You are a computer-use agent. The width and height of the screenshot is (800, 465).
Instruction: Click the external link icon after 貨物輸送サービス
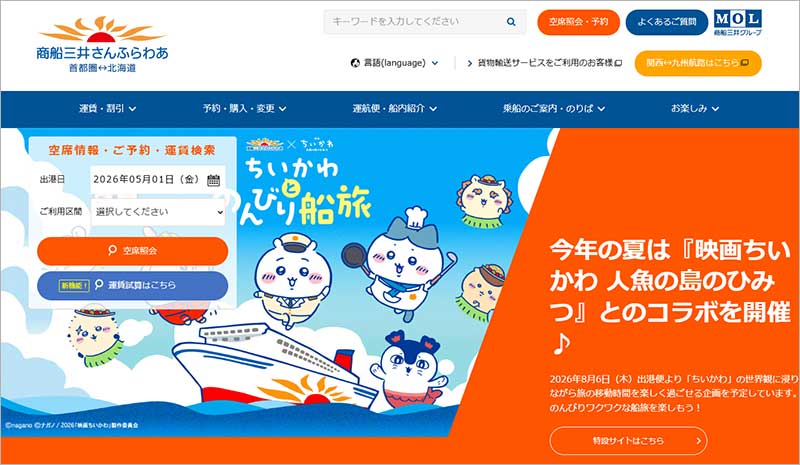pos(618,63)
